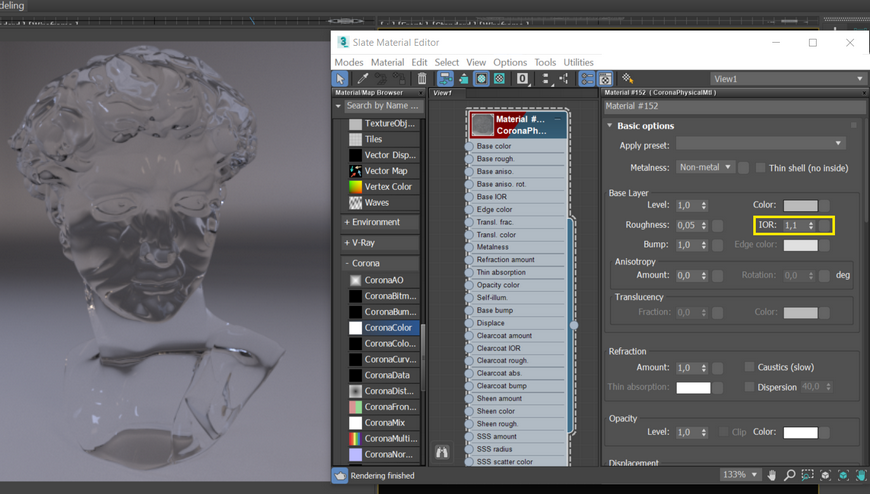Open the Utilities menu
Screen dimensions: 870x494
[578, 62]
